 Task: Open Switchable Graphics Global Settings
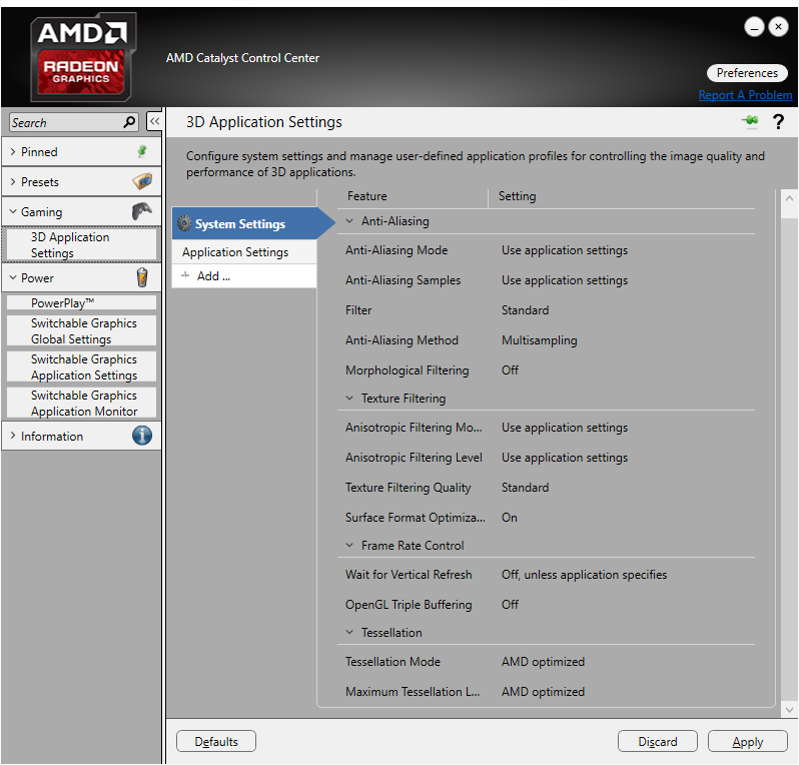coord(82,331)
